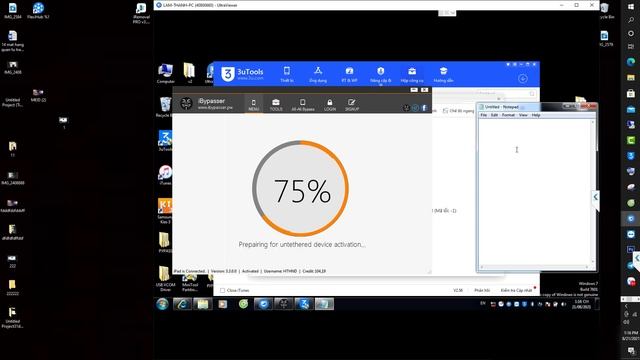Click the EN language indicator on the remote taskbar
640x360 pixels.
coord(483,304)
